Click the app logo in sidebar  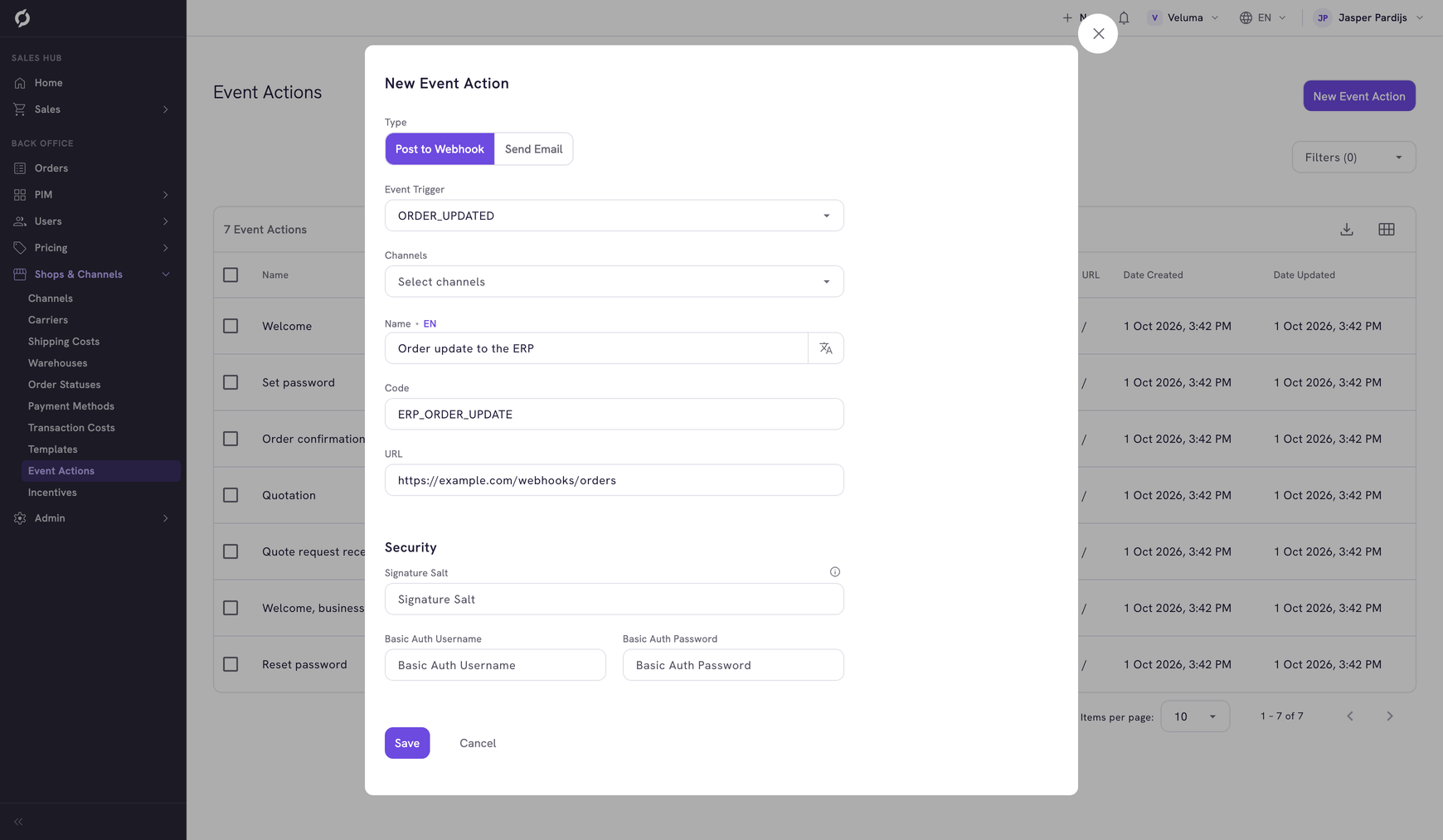[22, 18]
